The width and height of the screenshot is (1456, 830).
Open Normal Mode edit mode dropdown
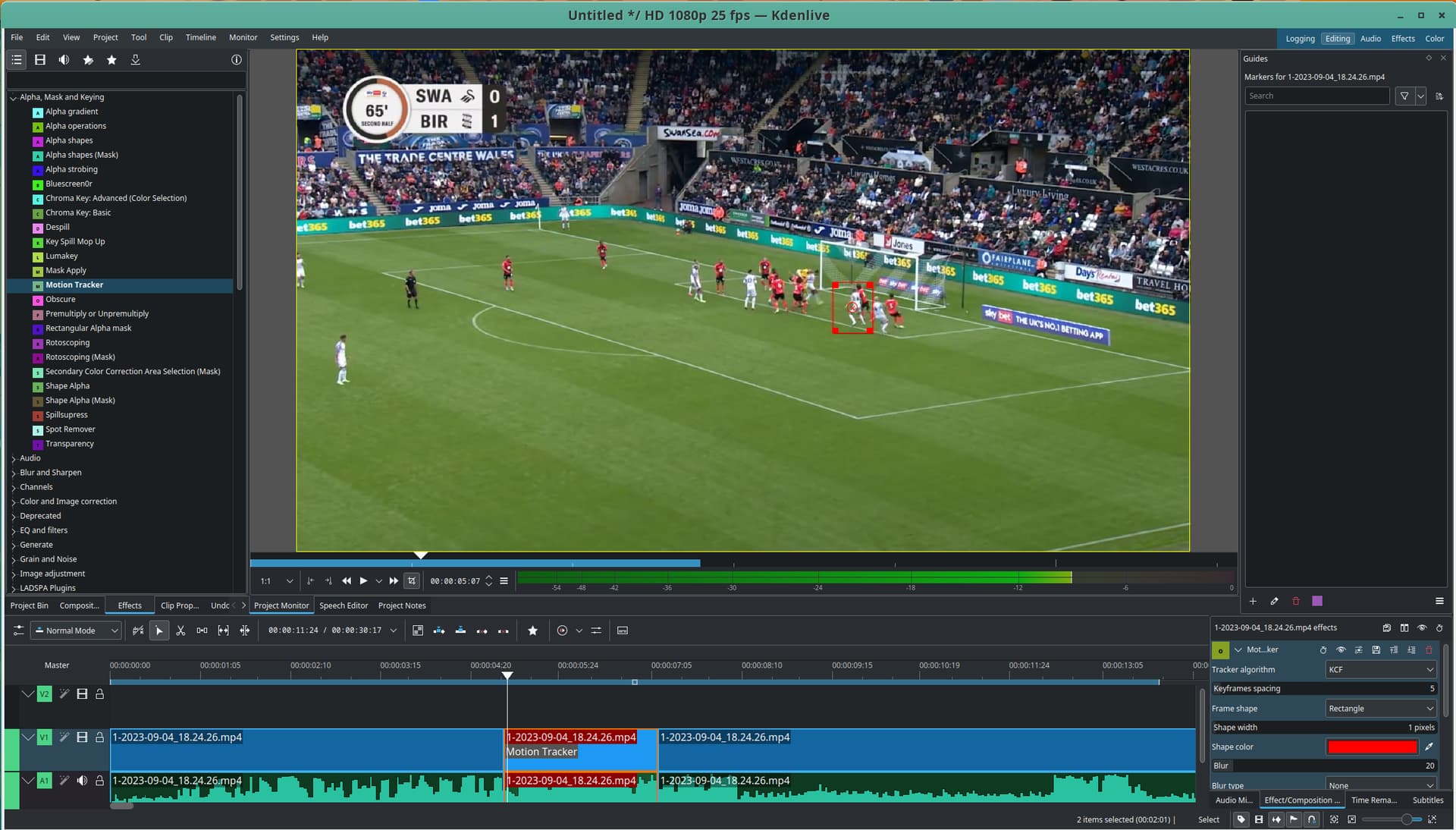point(76,630)
